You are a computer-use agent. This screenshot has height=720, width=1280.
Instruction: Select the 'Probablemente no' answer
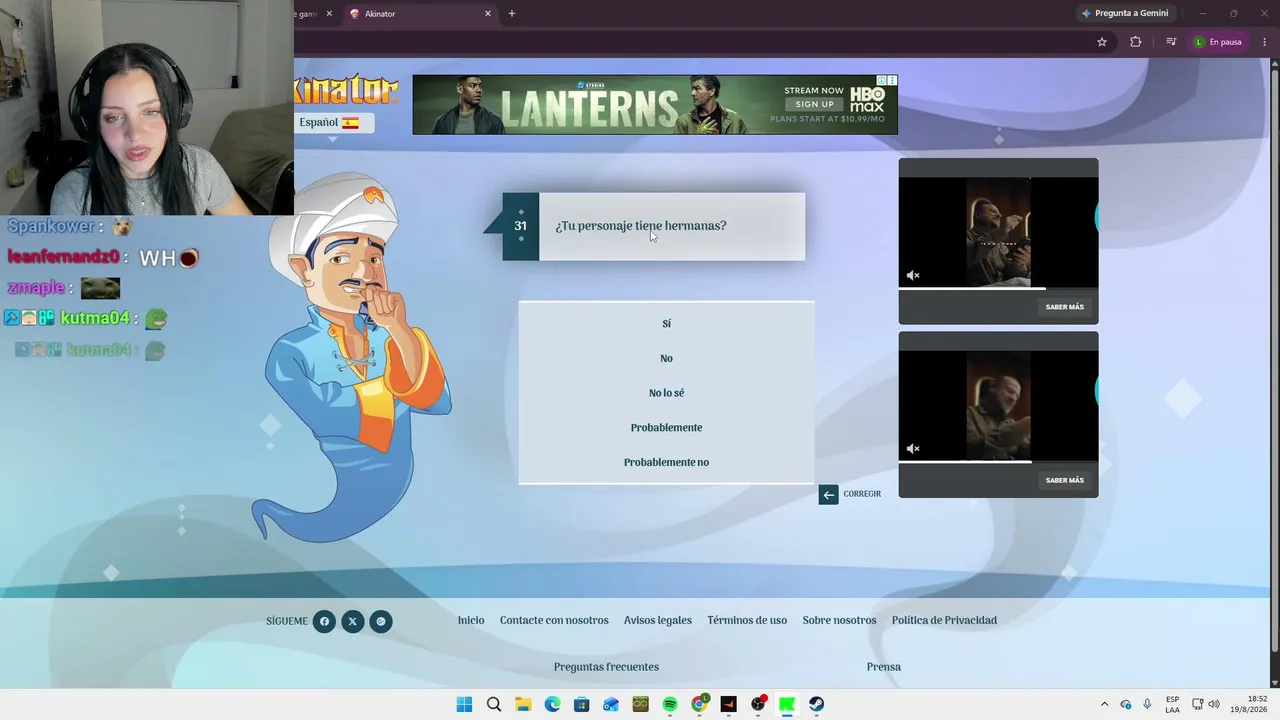click(x=666, y=462)
